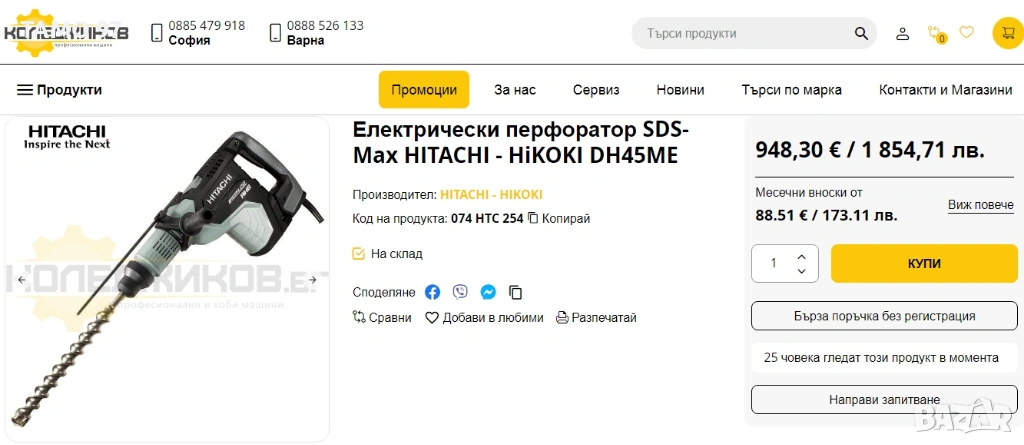Image resolution: width=1024 pixels, height=445 pixels.
Task: Click the search magnifier icon
Action: (861, 33)
